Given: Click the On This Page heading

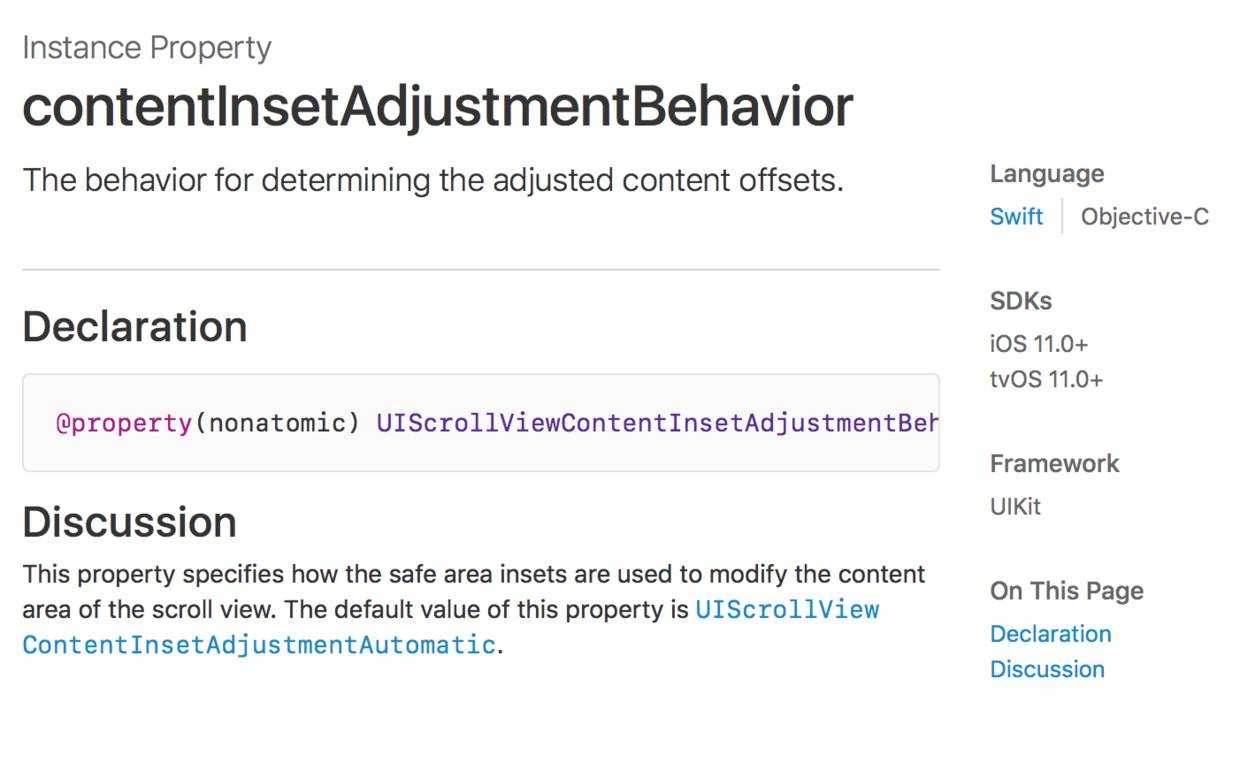Looking at the screenshot, I should click(1066, 591).
